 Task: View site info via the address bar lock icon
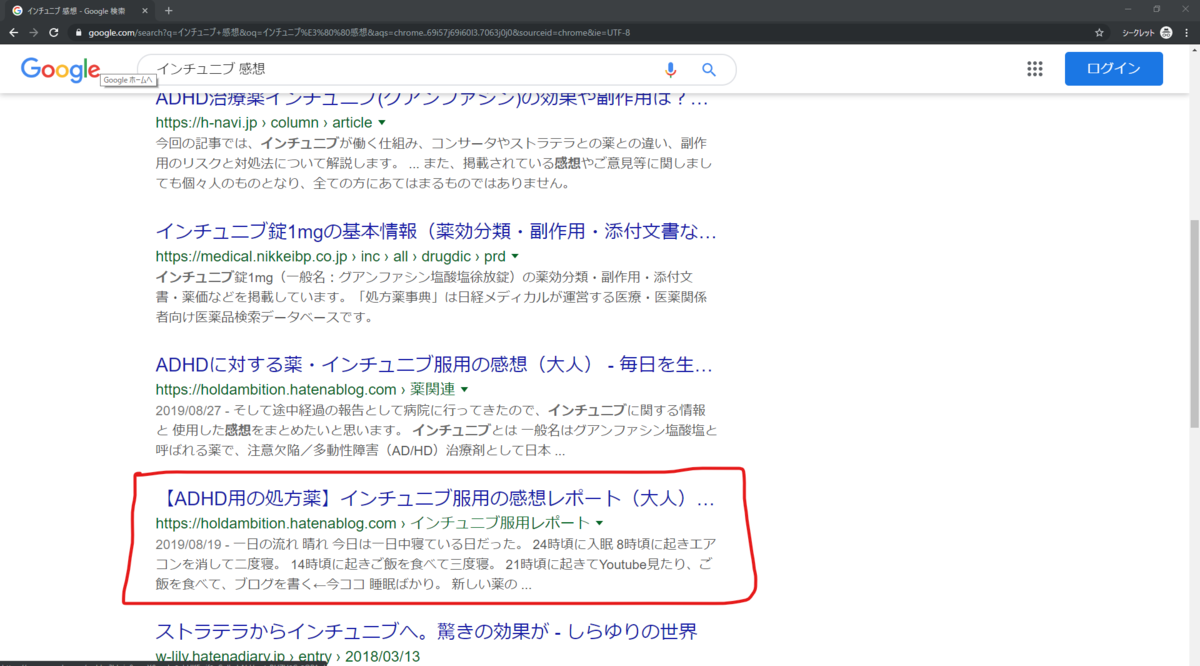click(81, 32)
